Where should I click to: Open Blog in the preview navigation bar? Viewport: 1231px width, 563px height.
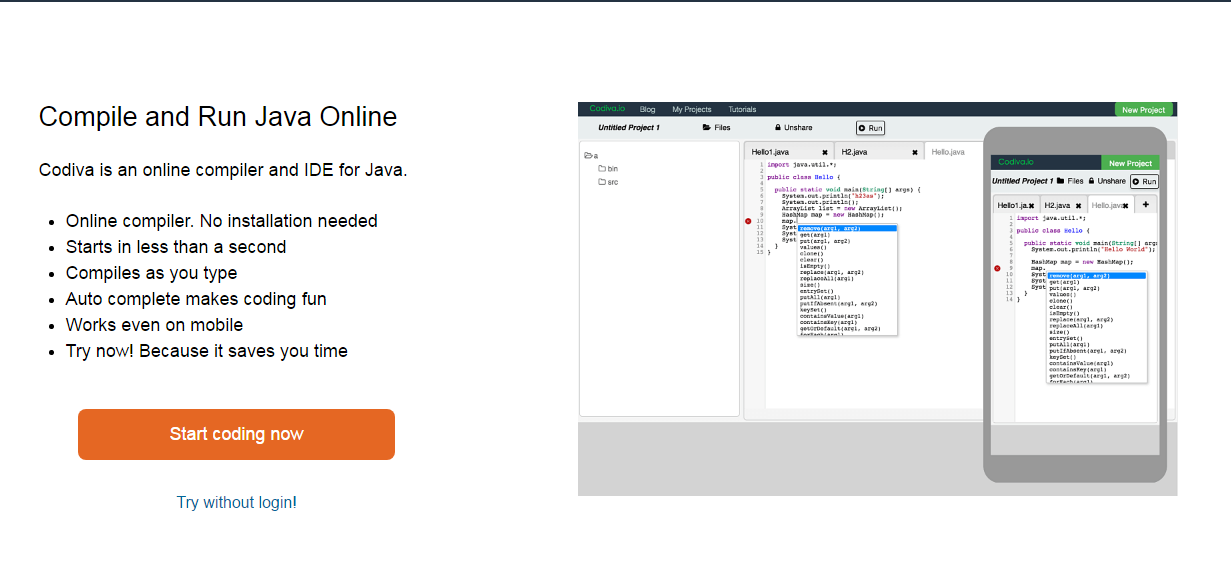click(647, 110)
